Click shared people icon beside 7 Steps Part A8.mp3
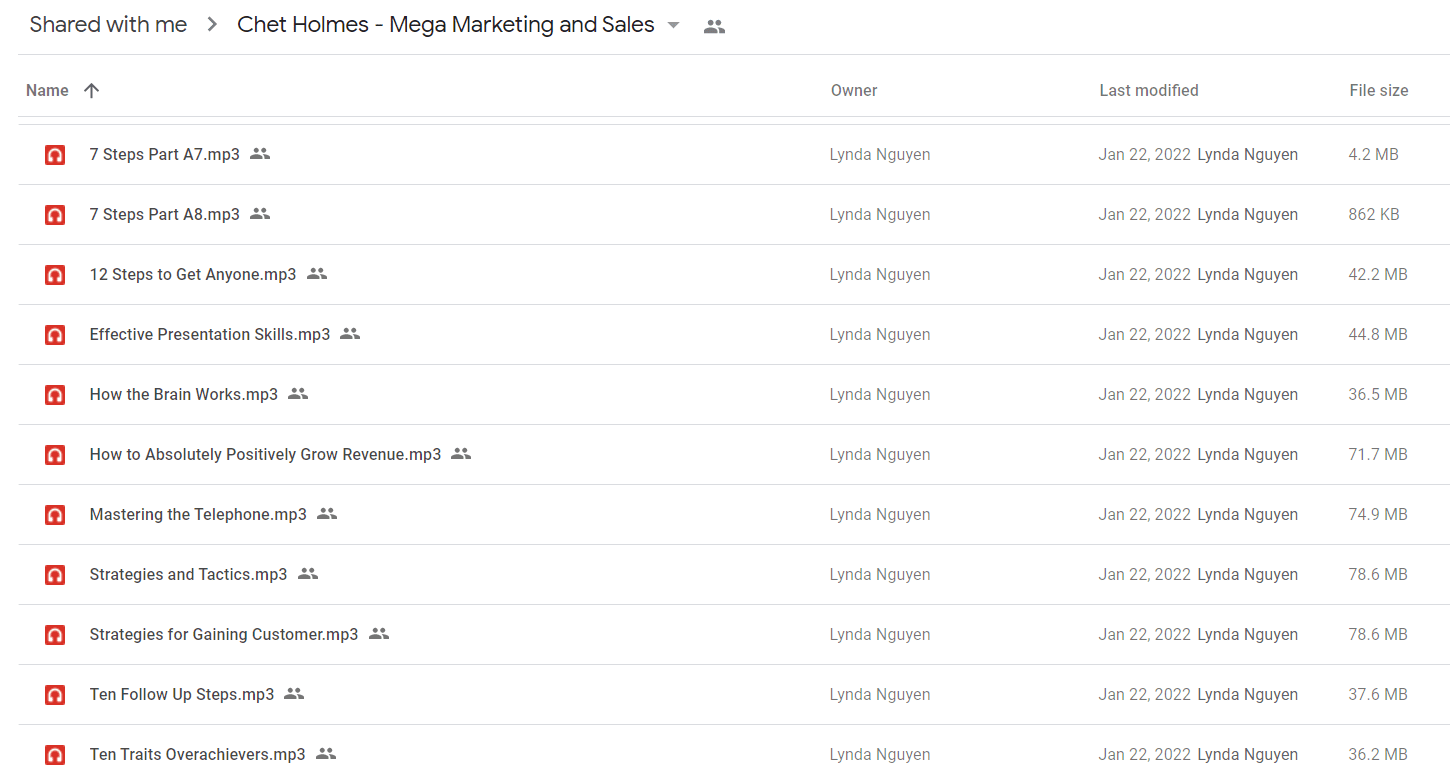1450x784 pixels. pos(260,214)
